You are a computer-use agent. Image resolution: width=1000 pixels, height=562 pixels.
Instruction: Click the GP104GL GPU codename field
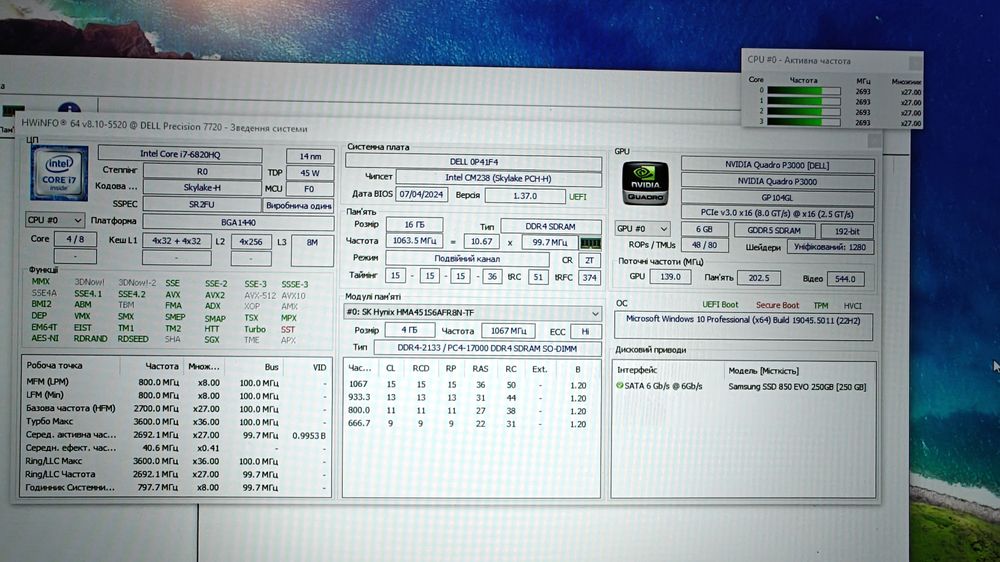(x=777, y=198)
